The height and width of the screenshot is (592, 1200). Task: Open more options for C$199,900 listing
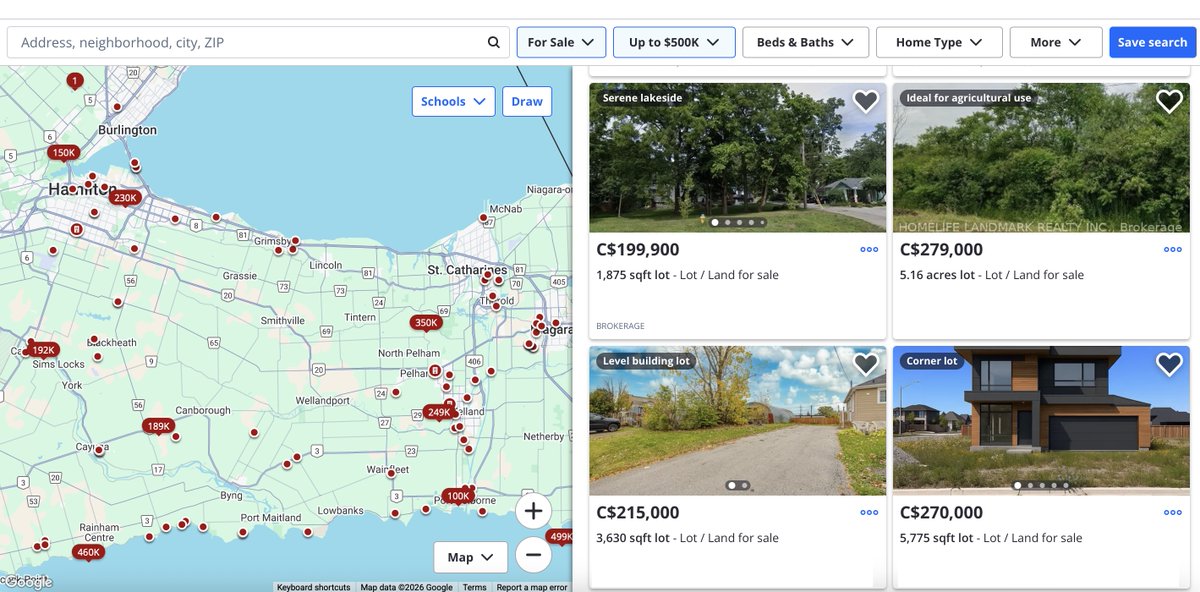869,250
